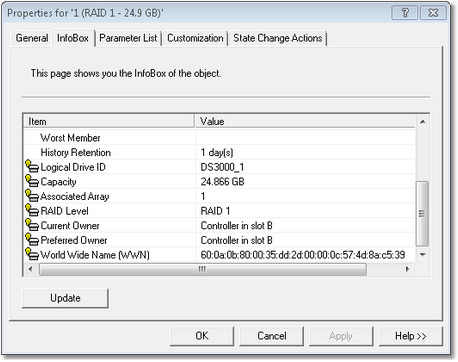This screenshot has height=362, width=458.
Task: Click the Associated Array row icon
Action: [32, 195]
